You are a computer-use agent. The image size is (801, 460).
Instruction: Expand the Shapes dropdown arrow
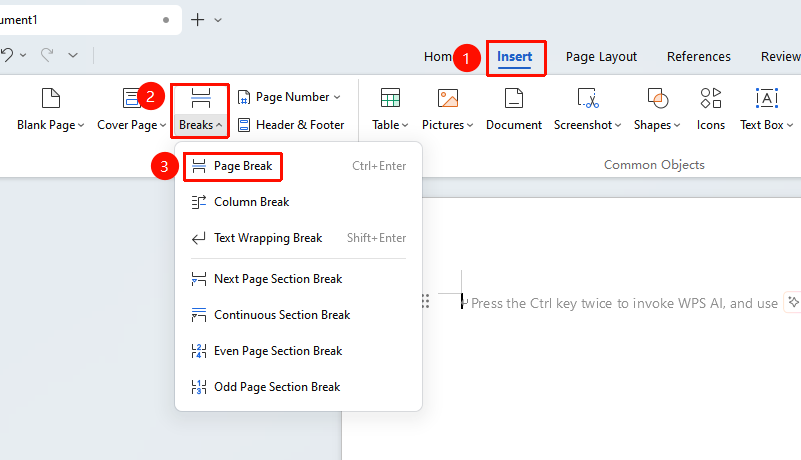tap(677, 125)
